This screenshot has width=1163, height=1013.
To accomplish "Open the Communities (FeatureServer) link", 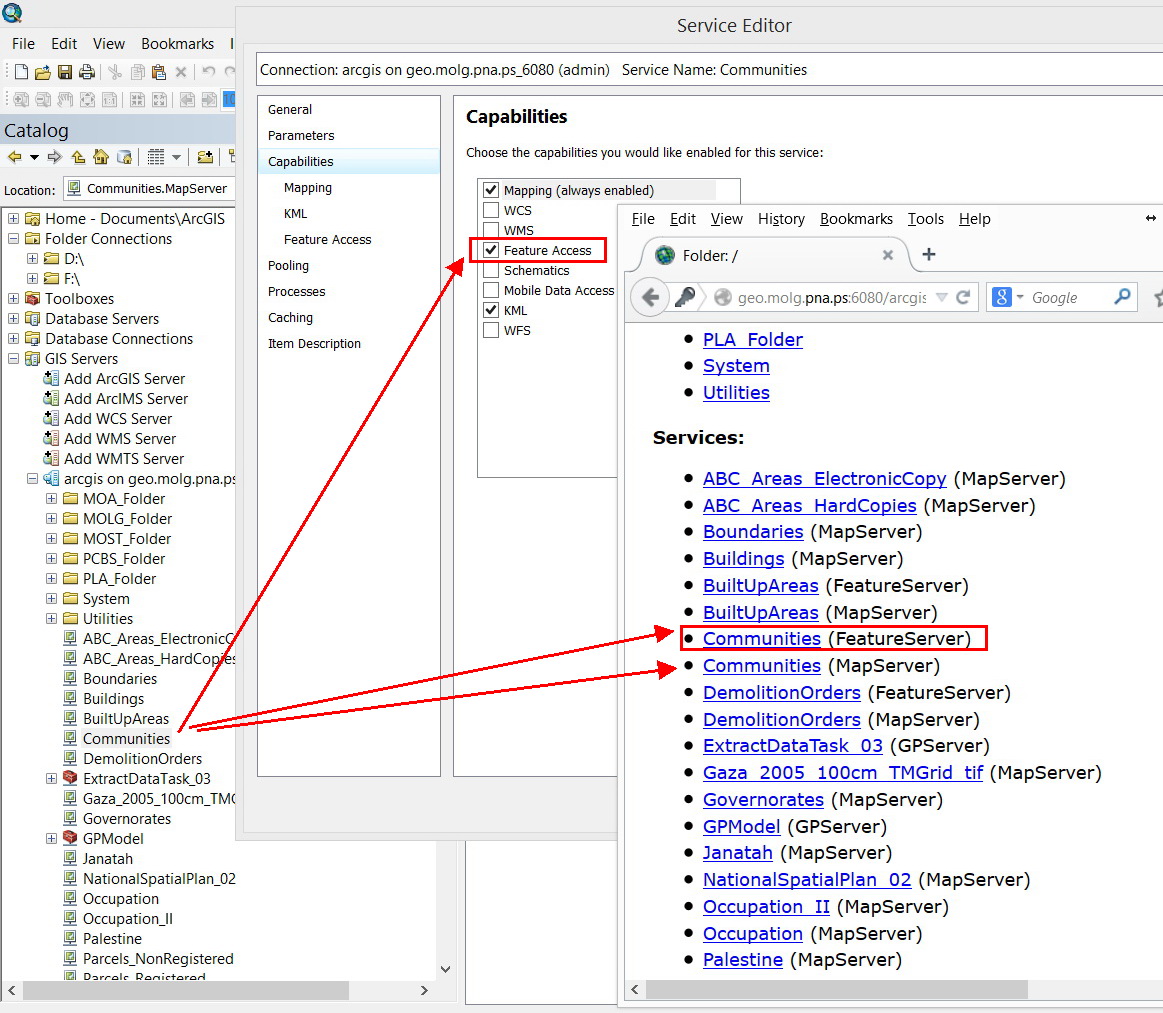I will pyautogui.click(x=762, y=639).
